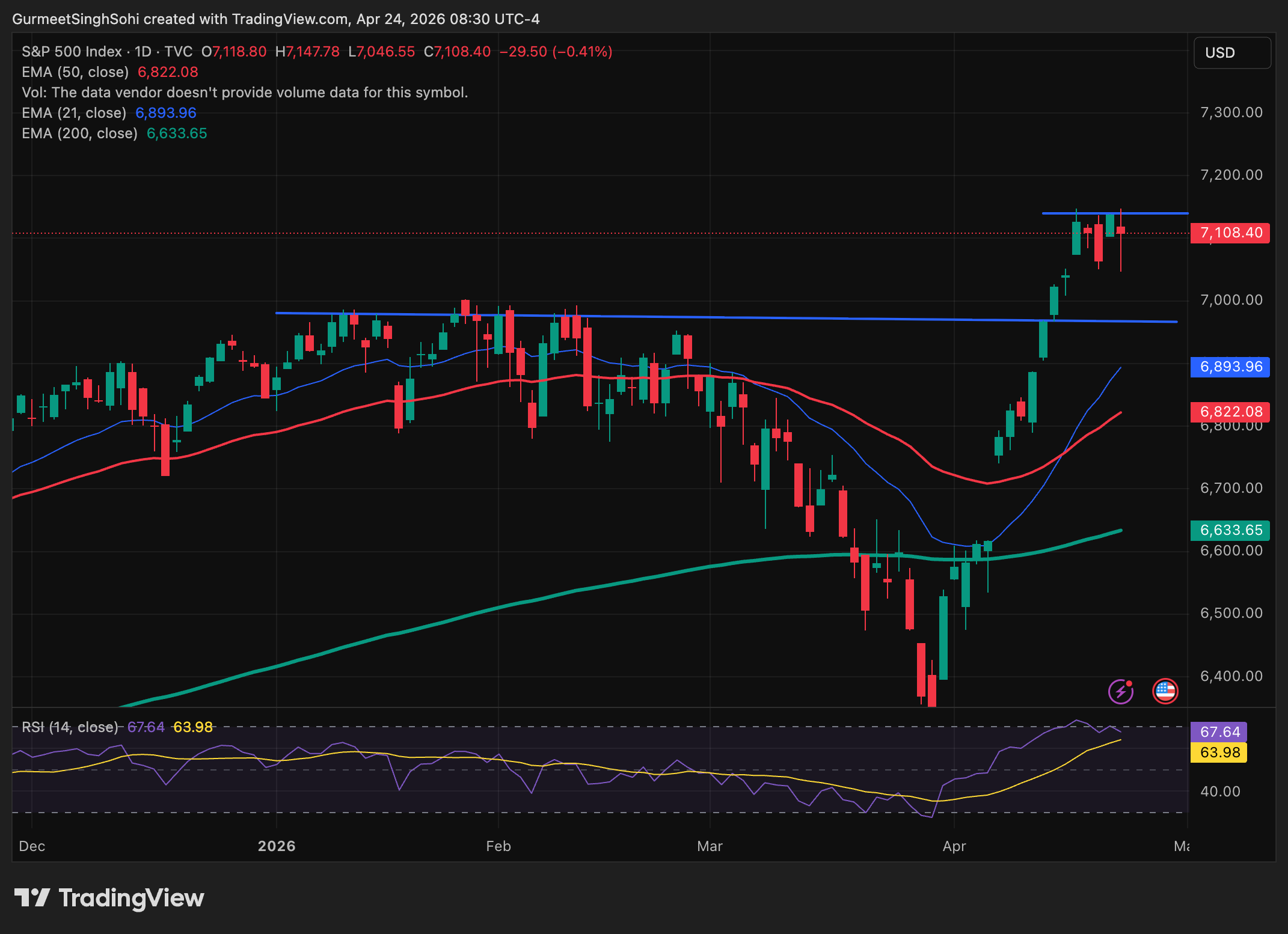Click the TradingView logo at the bottom
The width and height of the screenshot is (1288, 934).
[x=109, y=898]
